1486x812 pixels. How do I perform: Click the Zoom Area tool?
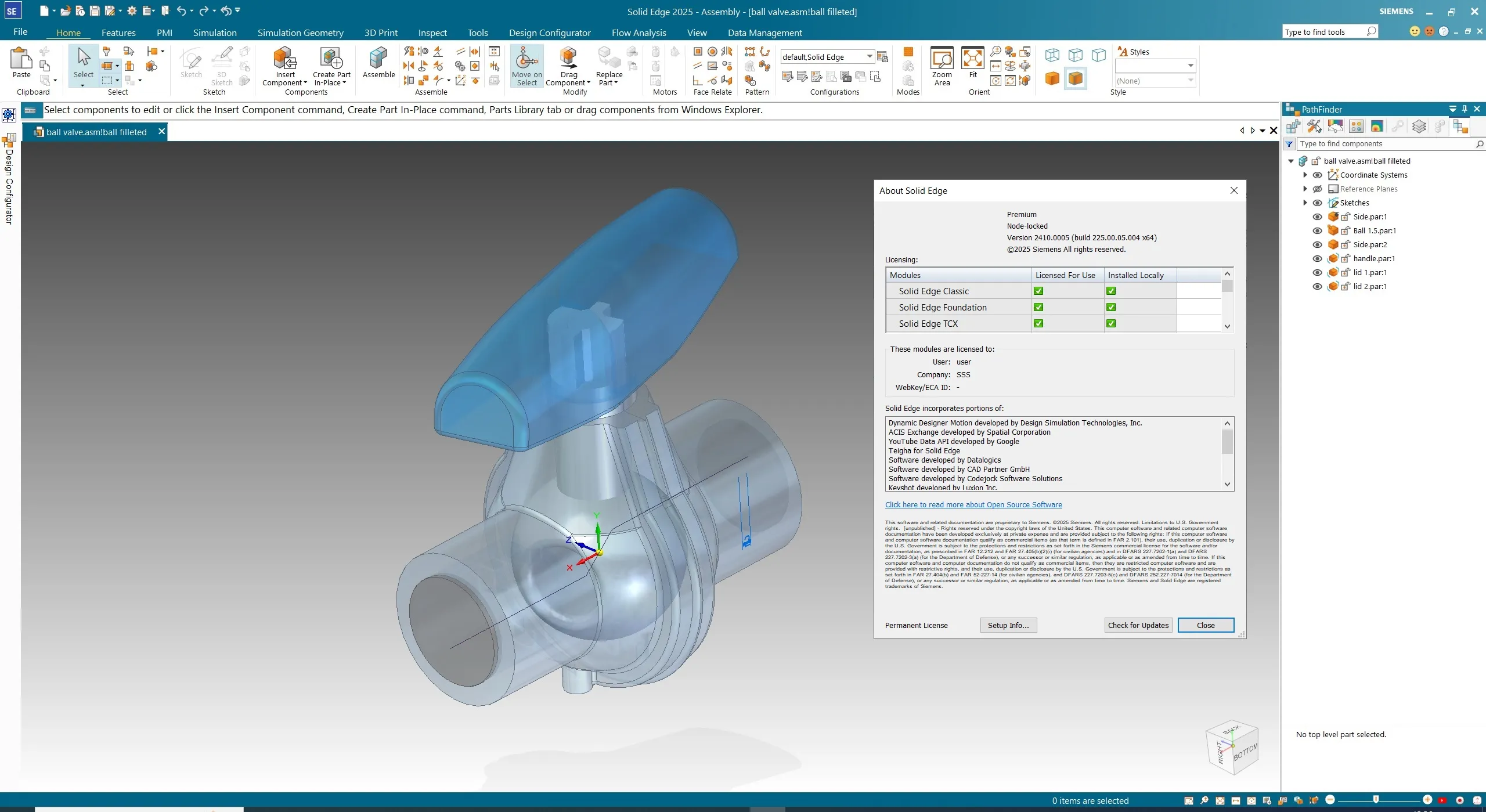point(942,66)
